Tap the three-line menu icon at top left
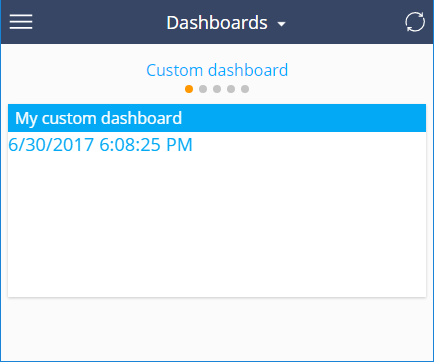Screen dimensions: 434x362 (21, 22)
